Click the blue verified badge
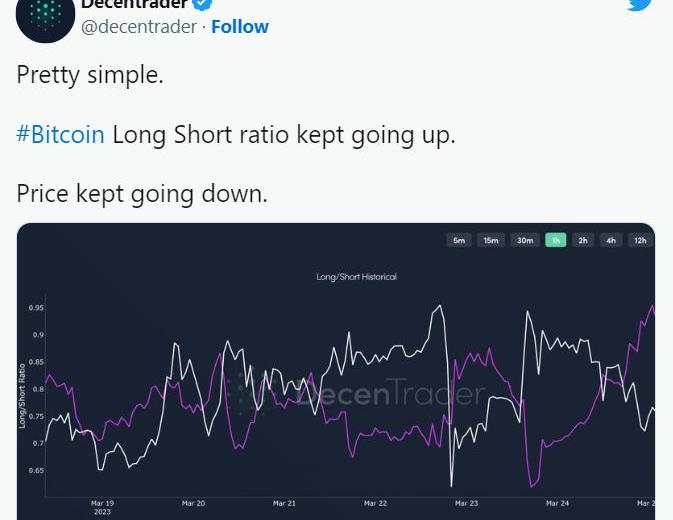673x520 pixels. [x=202, y=4]
